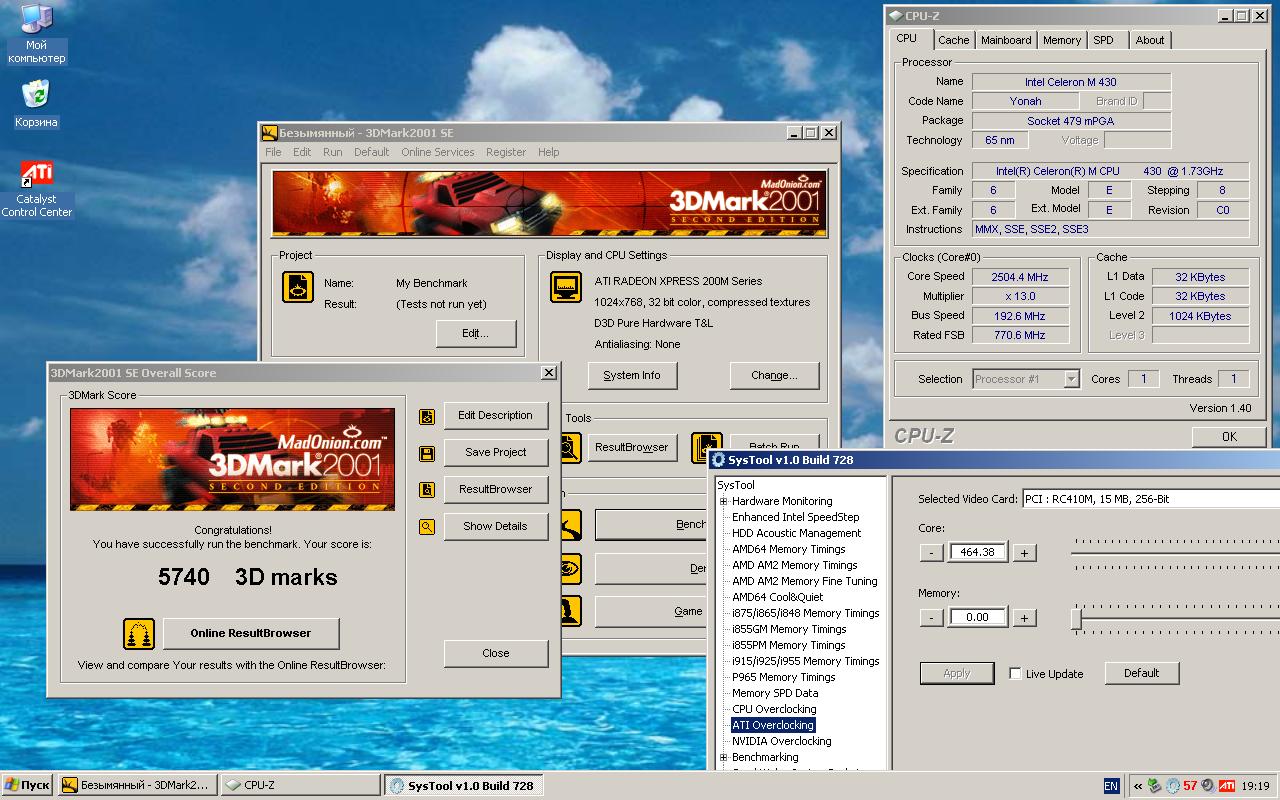This screenshot has height=800, width=1280.
Task: Select Memory SPD Data in tree
Action: click(775, 694)
